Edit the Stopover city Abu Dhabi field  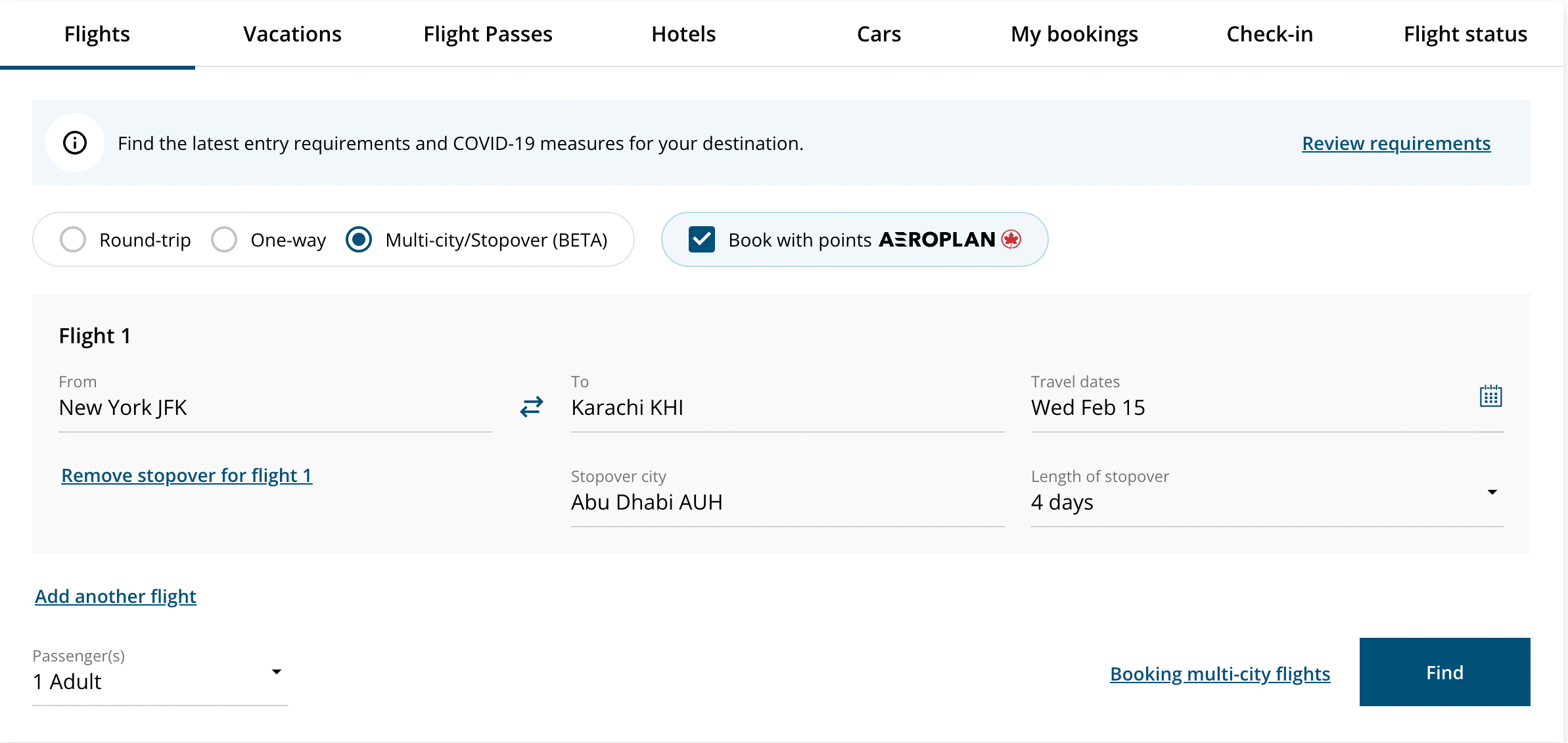pyautogui.click(x=787, y=502)
